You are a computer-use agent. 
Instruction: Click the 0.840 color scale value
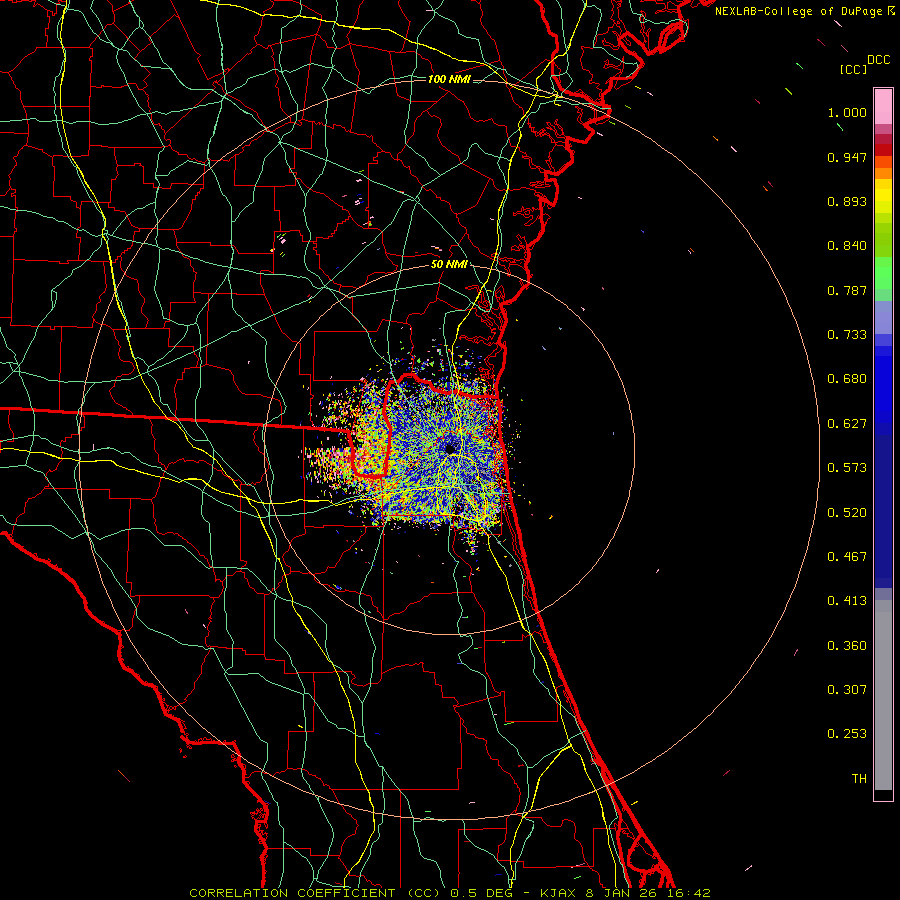(847, 246)
